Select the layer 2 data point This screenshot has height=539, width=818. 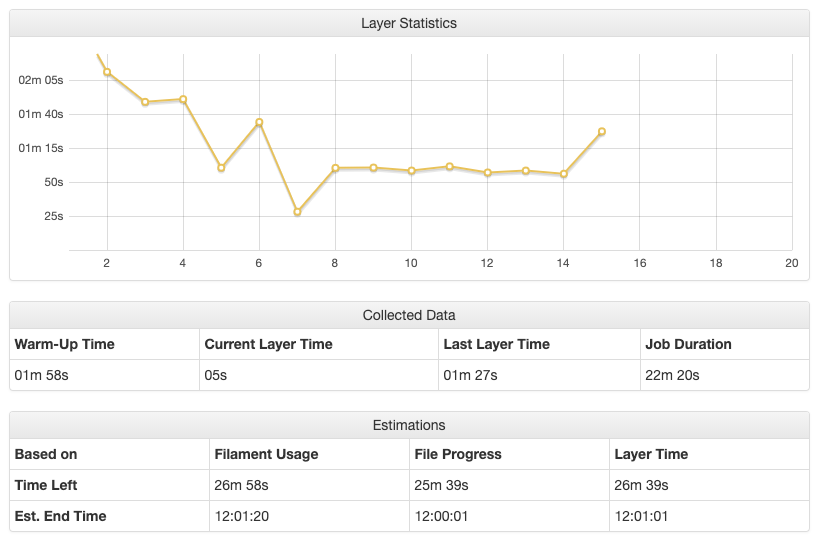click(107, 72)
